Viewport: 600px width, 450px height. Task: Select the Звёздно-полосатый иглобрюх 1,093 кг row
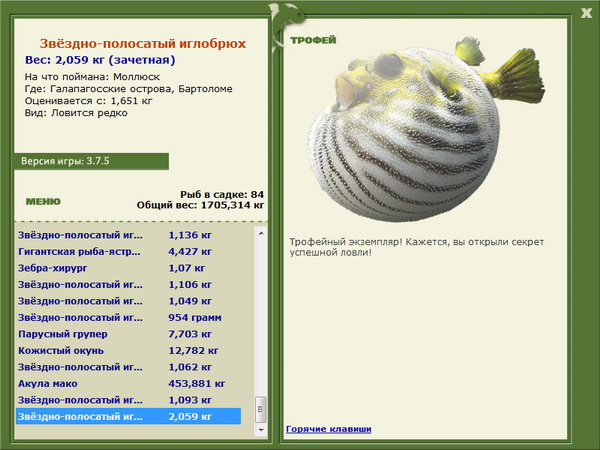(x=128, y=400)
